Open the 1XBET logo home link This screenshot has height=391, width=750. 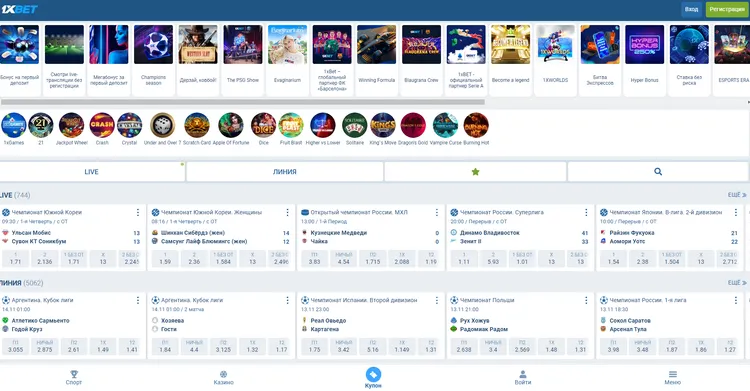(x=19, y=9)
